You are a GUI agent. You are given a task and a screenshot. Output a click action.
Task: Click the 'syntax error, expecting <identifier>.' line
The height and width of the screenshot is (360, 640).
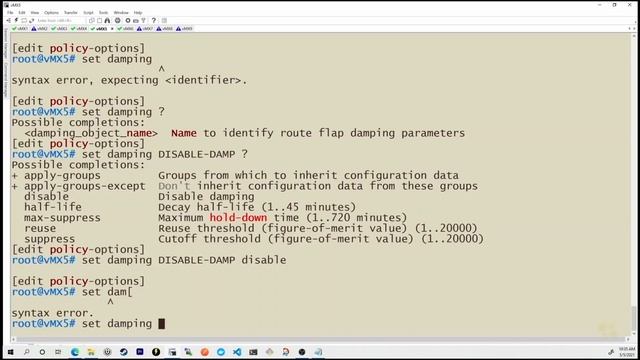(x=129, y=80)
